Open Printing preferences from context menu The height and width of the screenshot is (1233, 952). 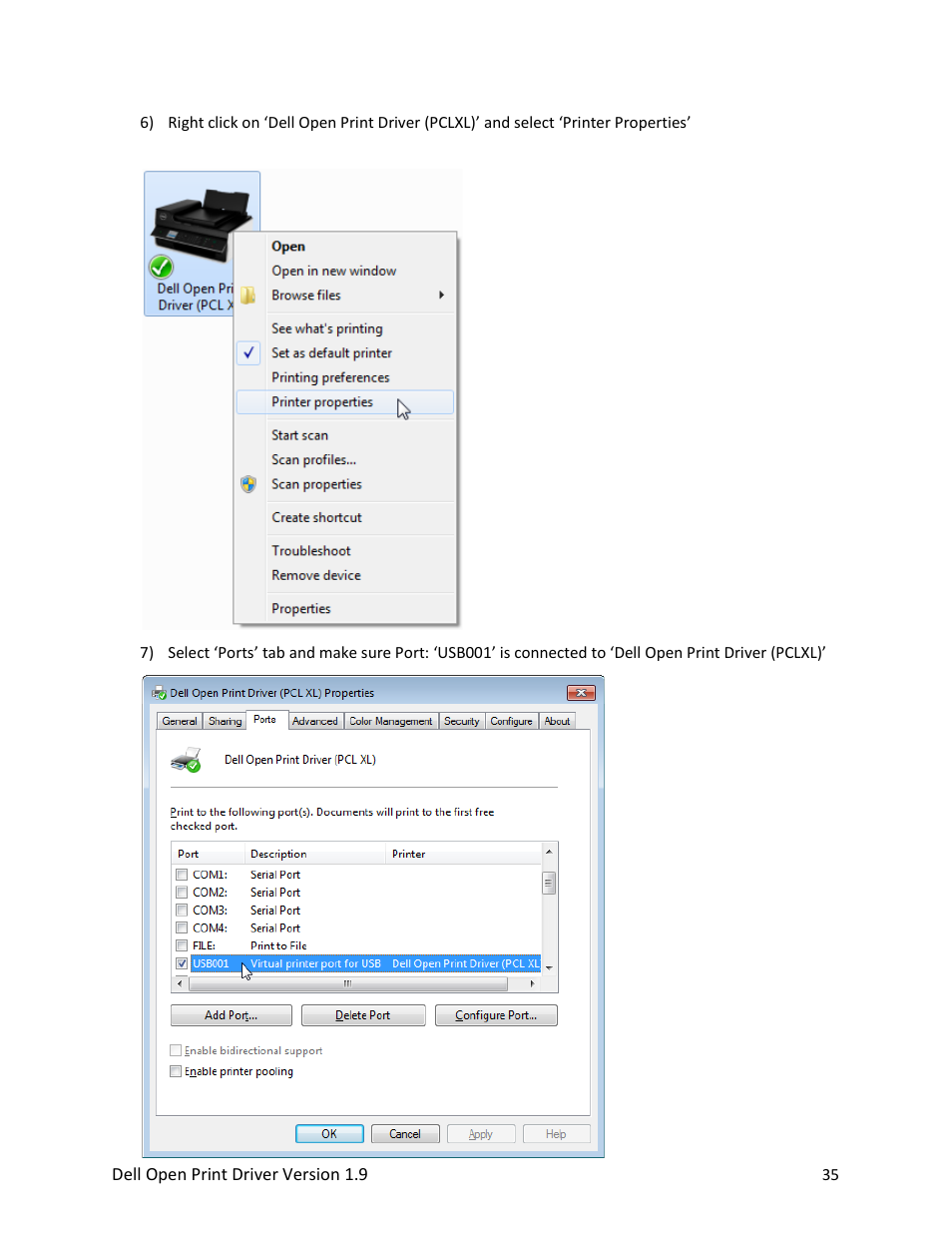pos(330,377)
